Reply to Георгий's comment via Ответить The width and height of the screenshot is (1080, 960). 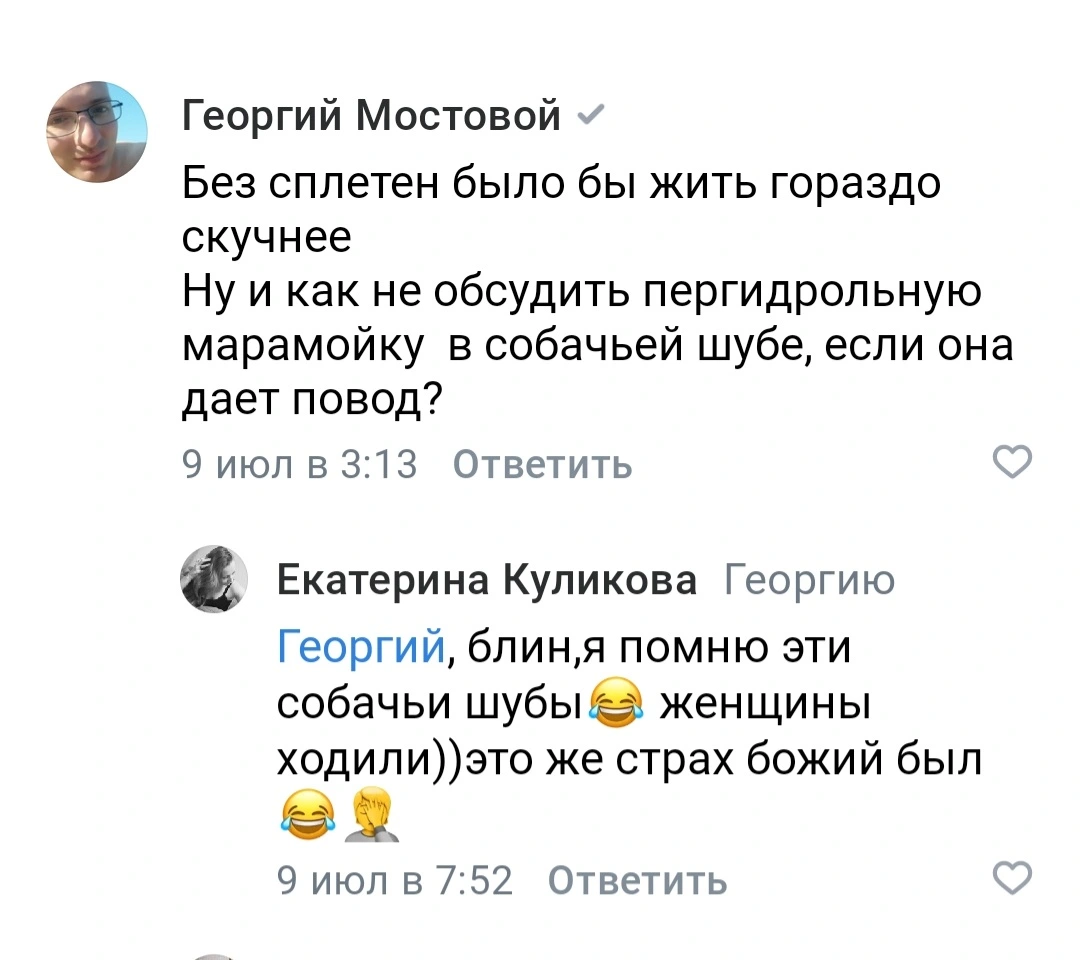541,463
